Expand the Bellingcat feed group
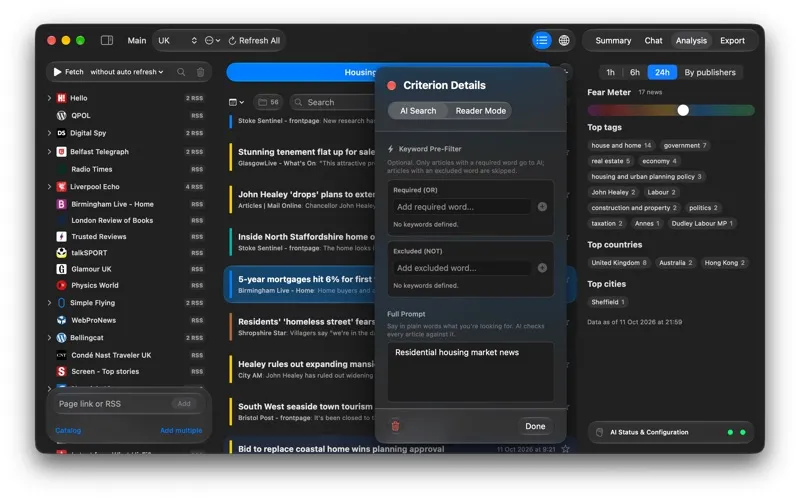 [49, 338]
